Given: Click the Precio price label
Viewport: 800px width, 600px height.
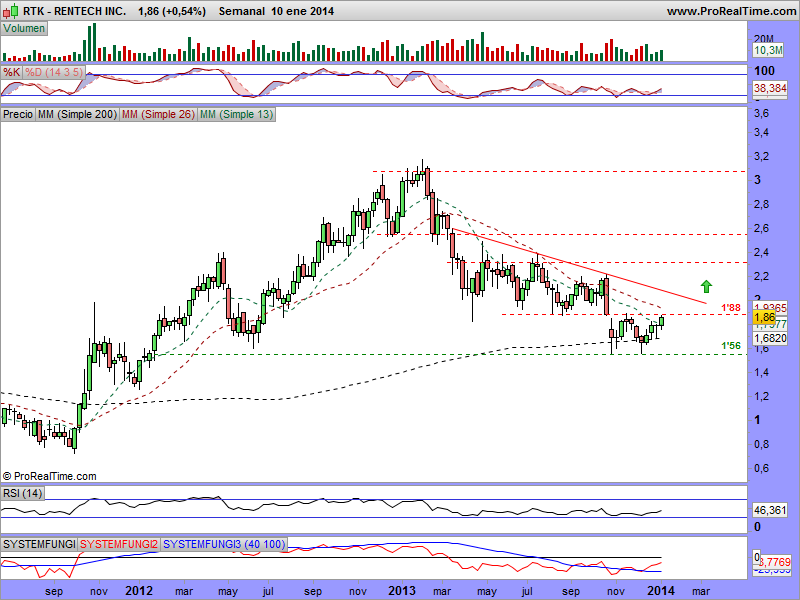Looking at the screenshot, I should [18, 114].
